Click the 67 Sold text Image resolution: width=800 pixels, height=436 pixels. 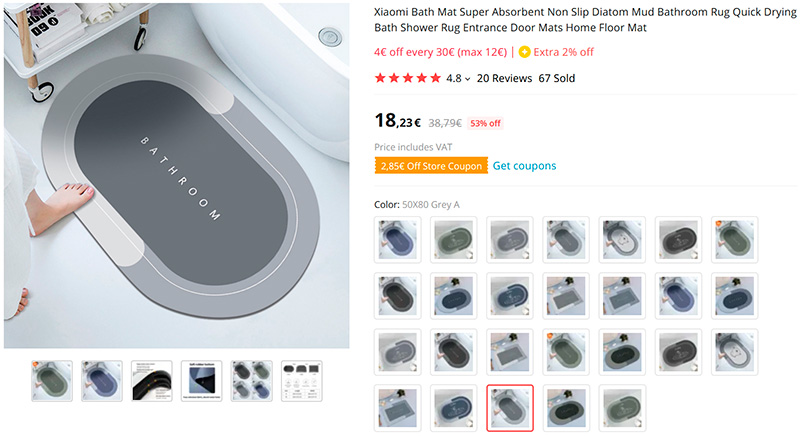557,78
